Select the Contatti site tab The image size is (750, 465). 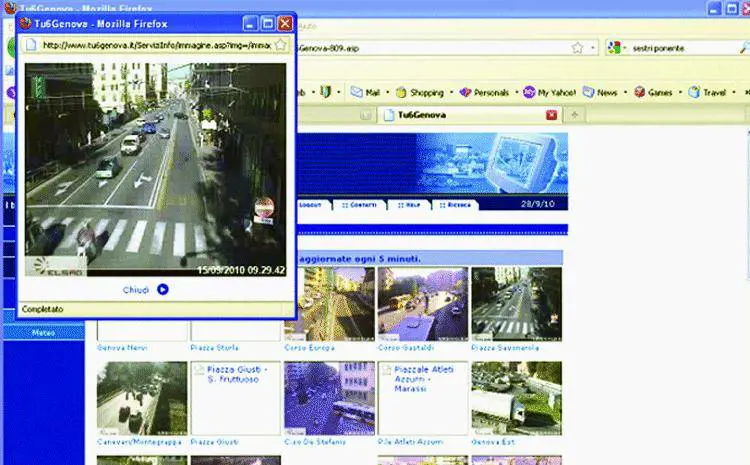tap(360, 204)
